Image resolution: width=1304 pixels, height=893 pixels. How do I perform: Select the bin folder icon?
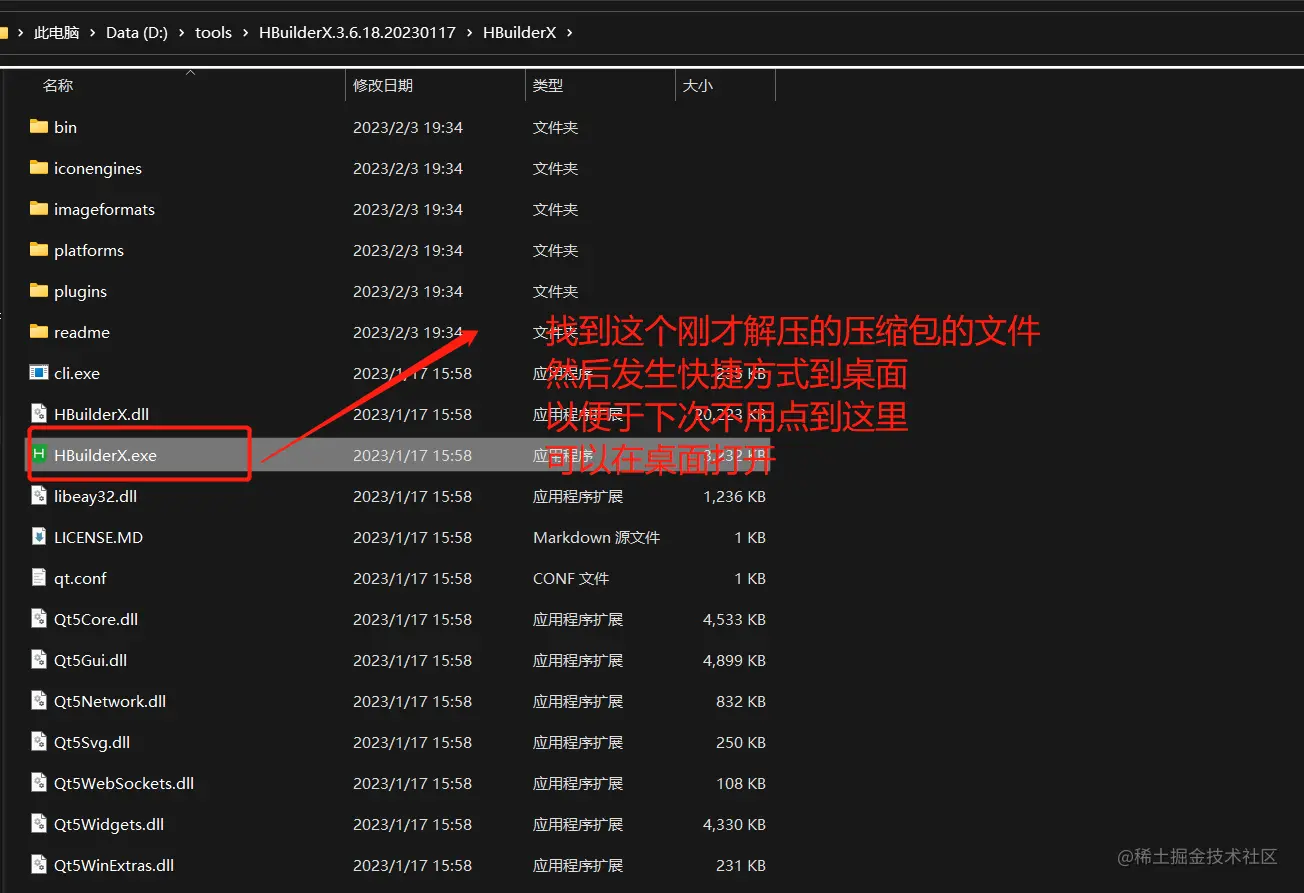point(39,127)
